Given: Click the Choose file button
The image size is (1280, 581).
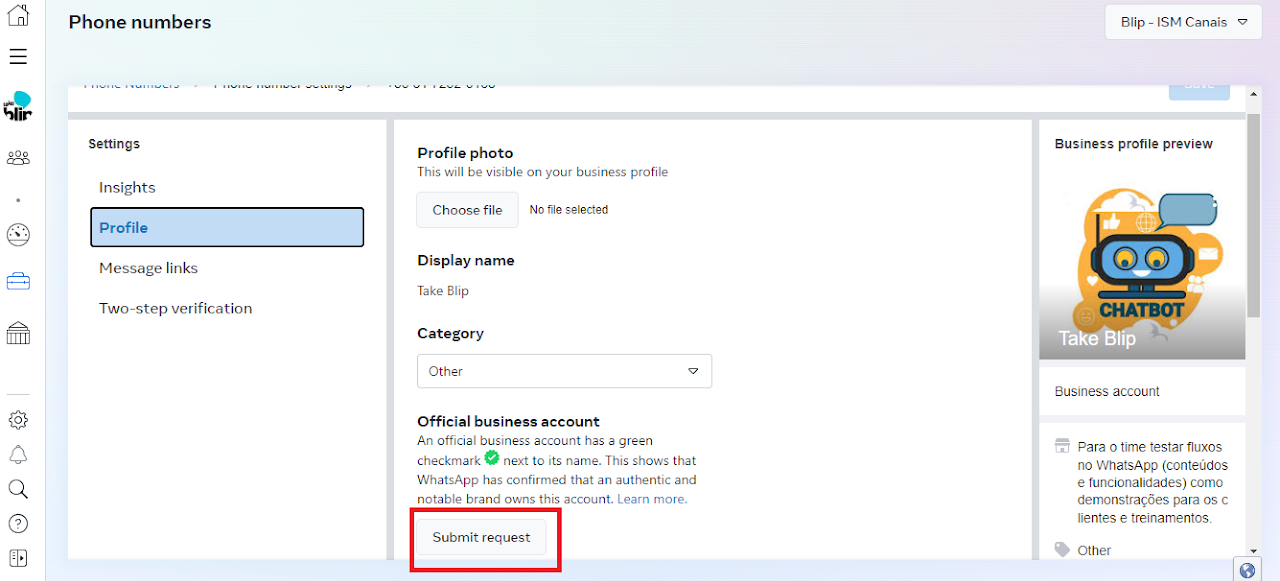Looking at the screenshot, I should tap(467, 210).
